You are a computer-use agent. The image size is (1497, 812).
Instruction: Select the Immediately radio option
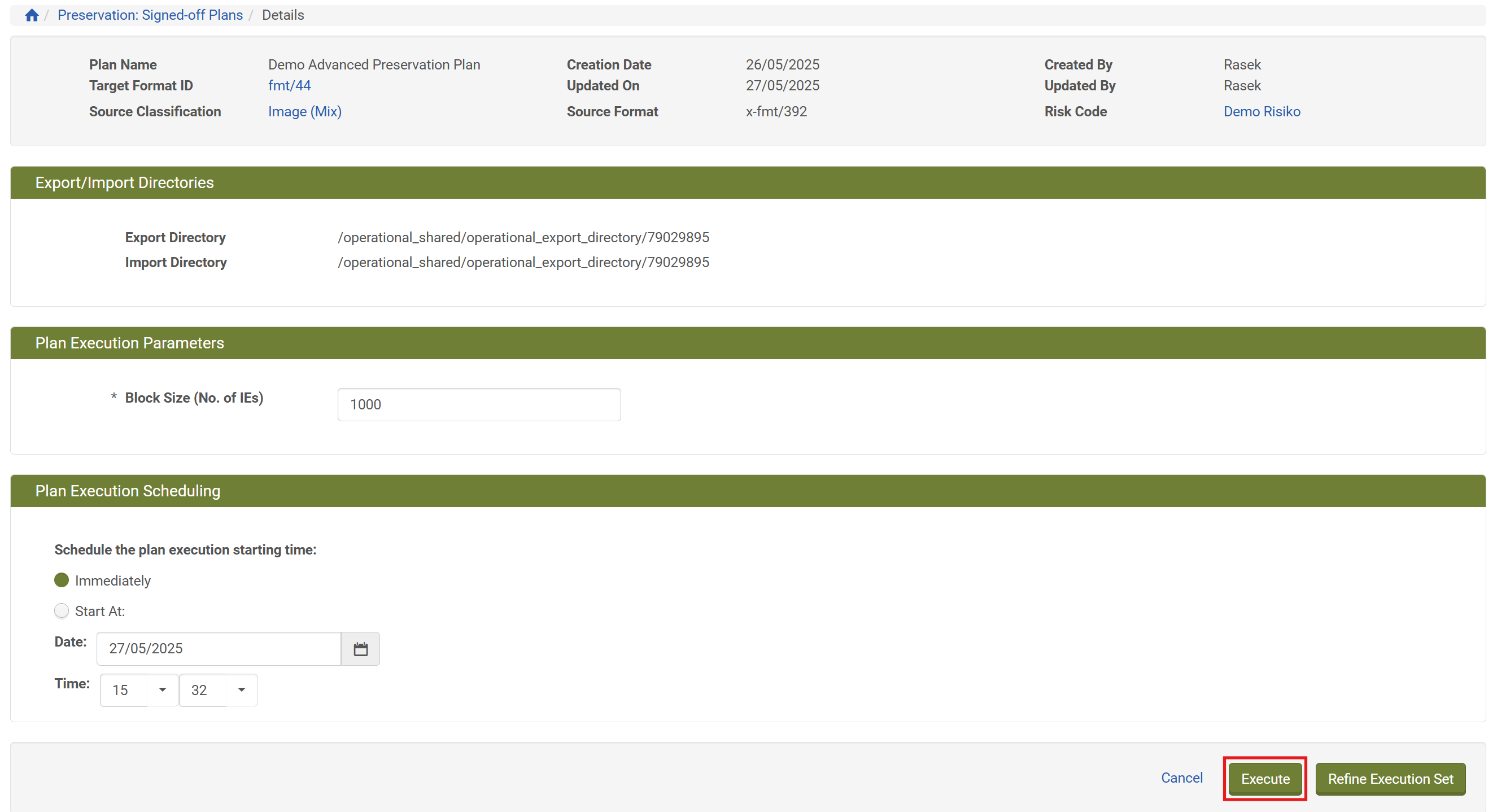click(x=62, y=580)
